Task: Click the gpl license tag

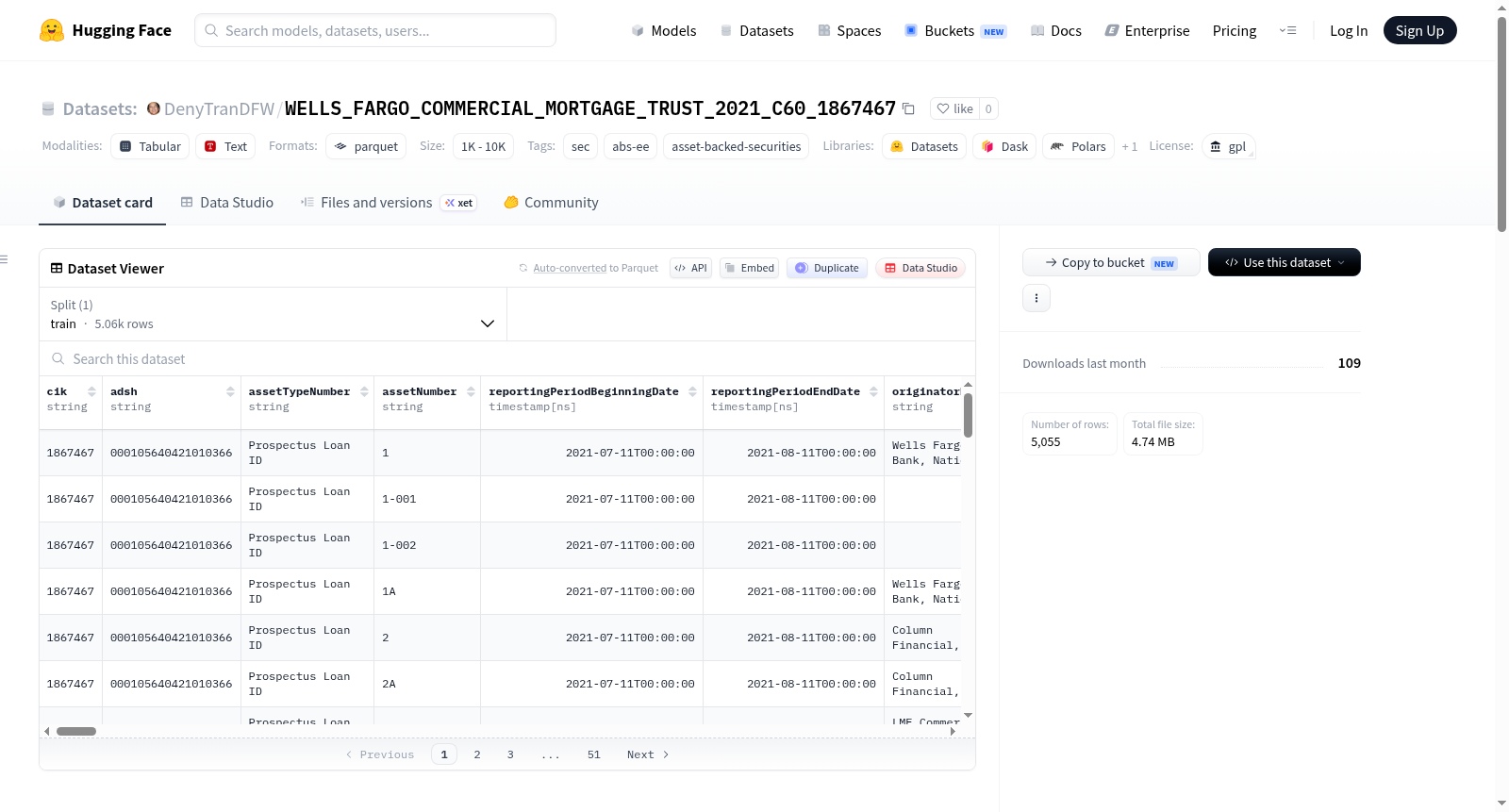Action: (x=1228, y=146)
